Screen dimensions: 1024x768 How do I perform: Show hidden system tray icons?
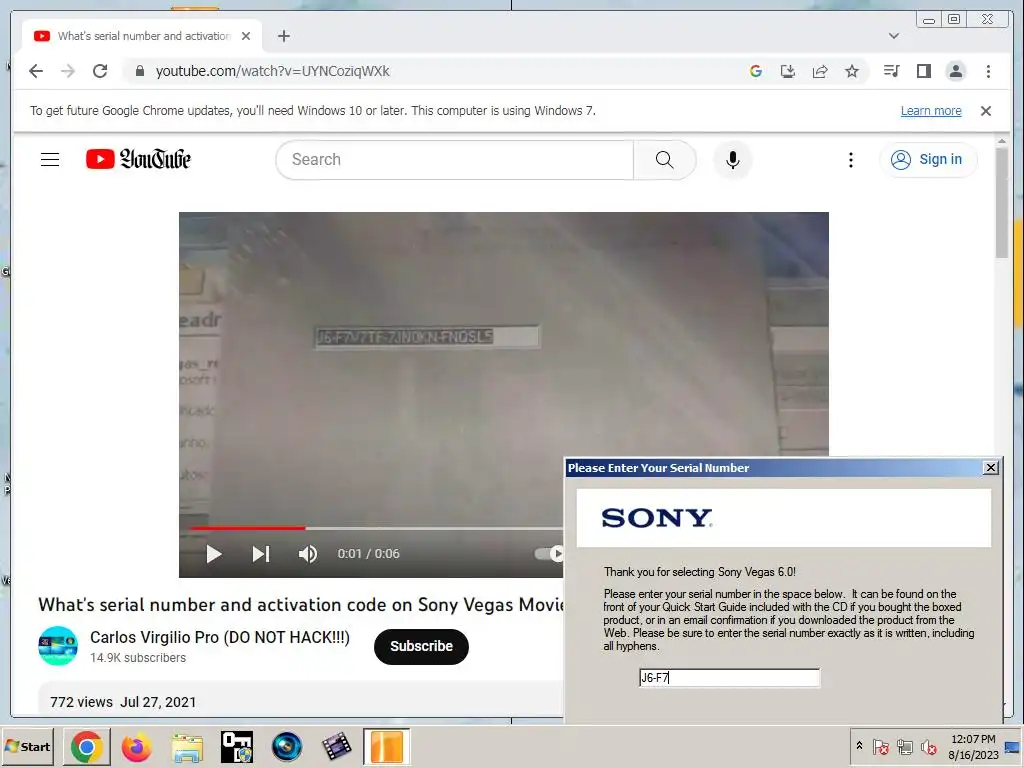click(859, 746)
